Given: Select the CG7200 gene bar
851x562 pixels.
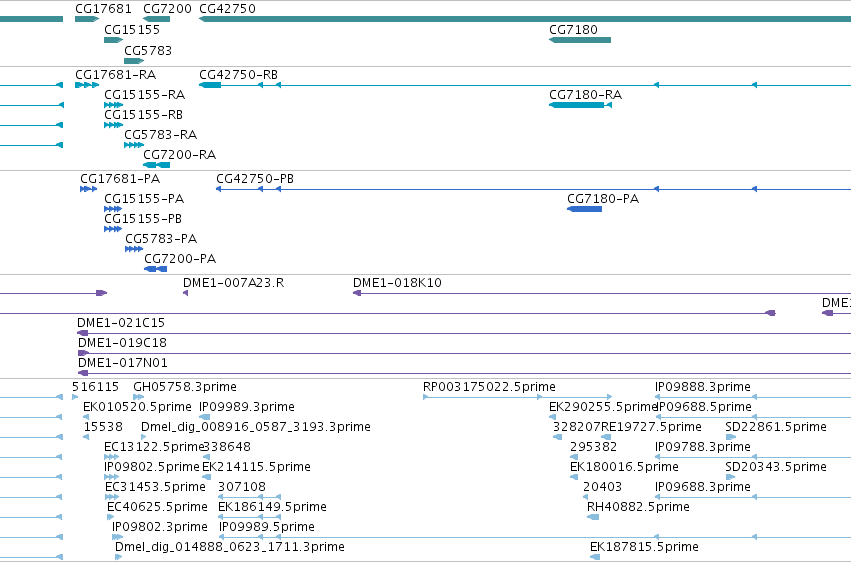Looking at the screenshot, I should (156, 19).
